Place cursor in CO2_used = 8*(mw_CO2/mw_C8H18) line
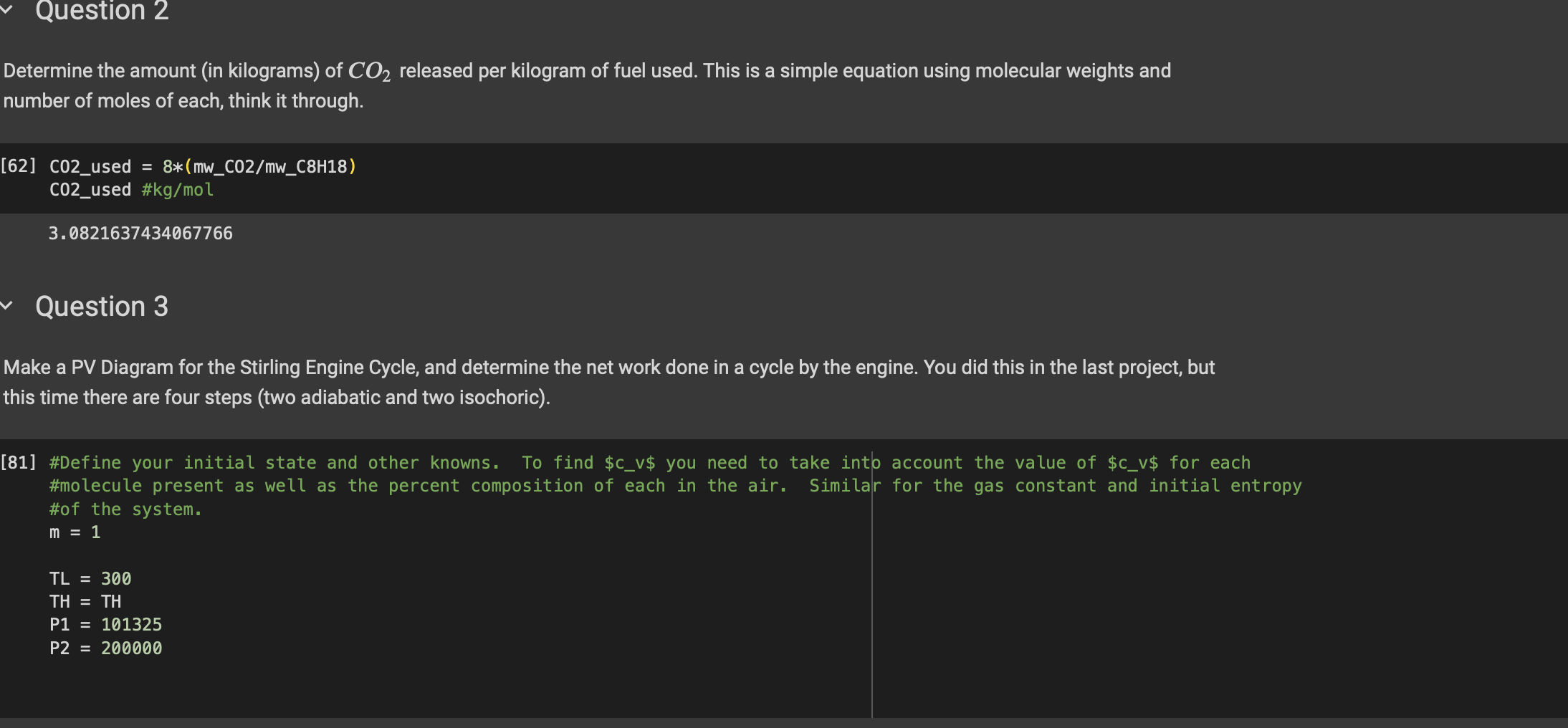 tap(203, 167)
